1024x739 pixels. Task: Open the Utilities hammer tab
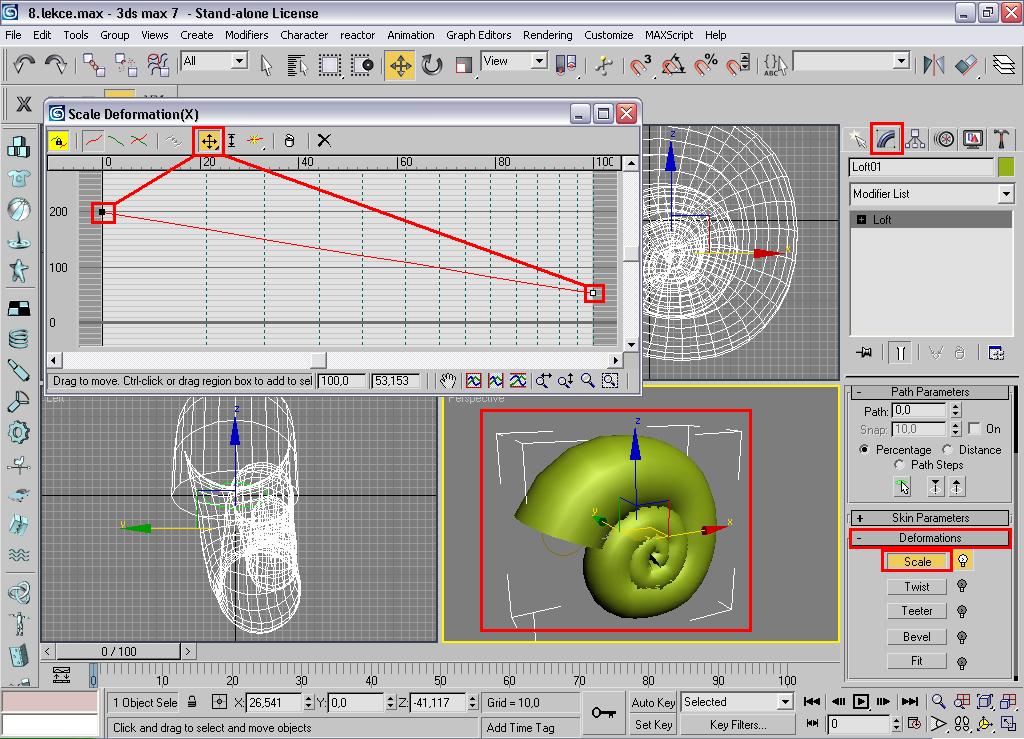coord(1001,138)
